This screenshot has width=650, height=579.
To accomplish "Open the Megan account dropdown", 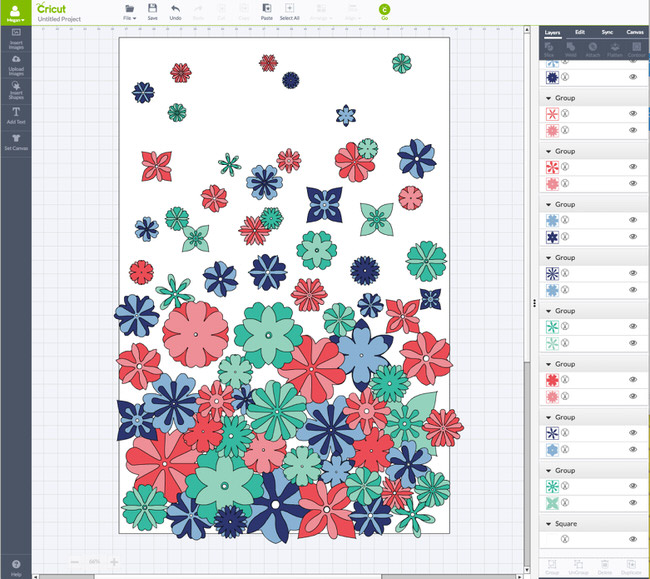I will click(15, 12).
